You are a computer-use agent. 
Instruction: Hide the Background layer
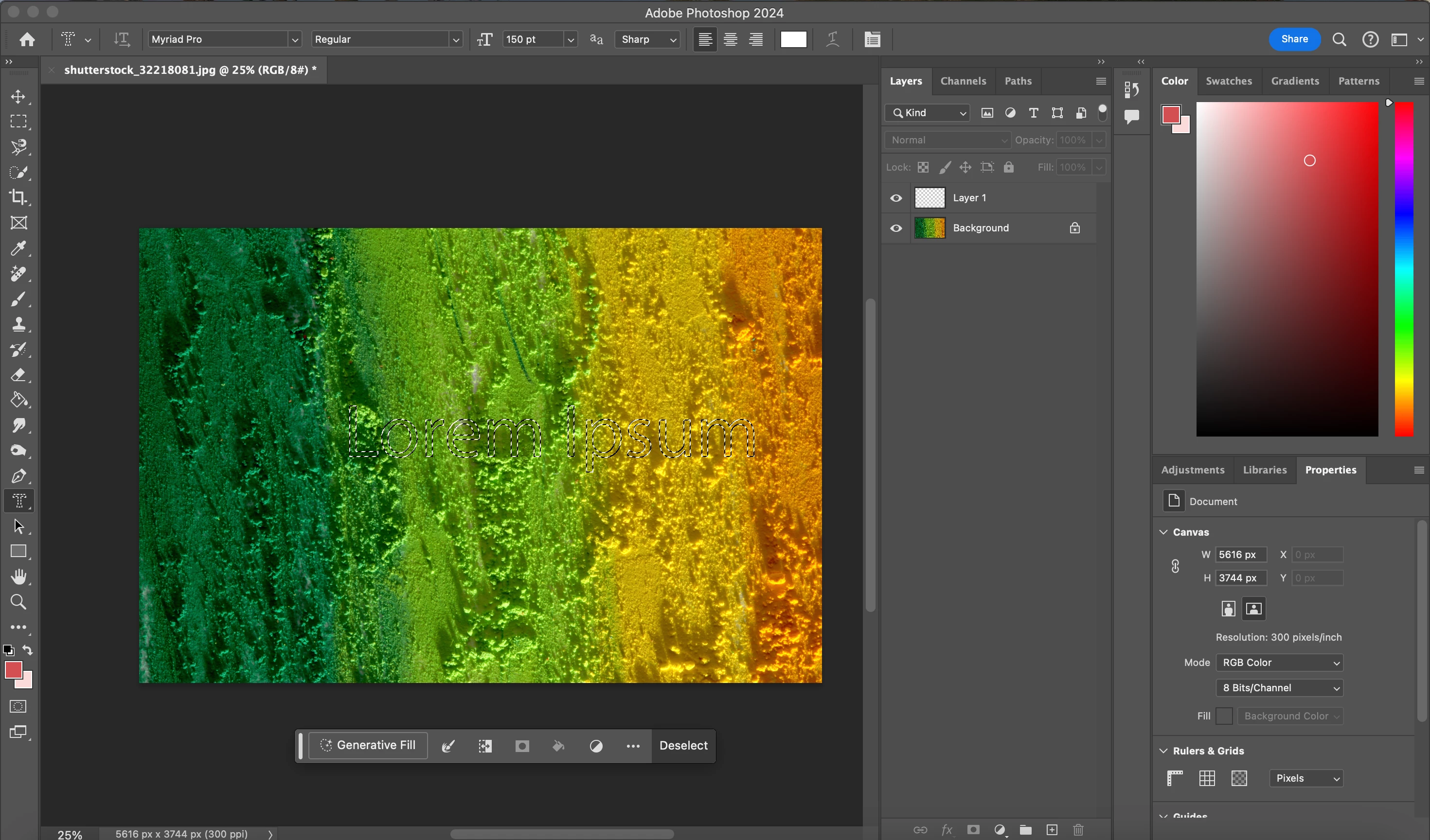tap(896, 228)
